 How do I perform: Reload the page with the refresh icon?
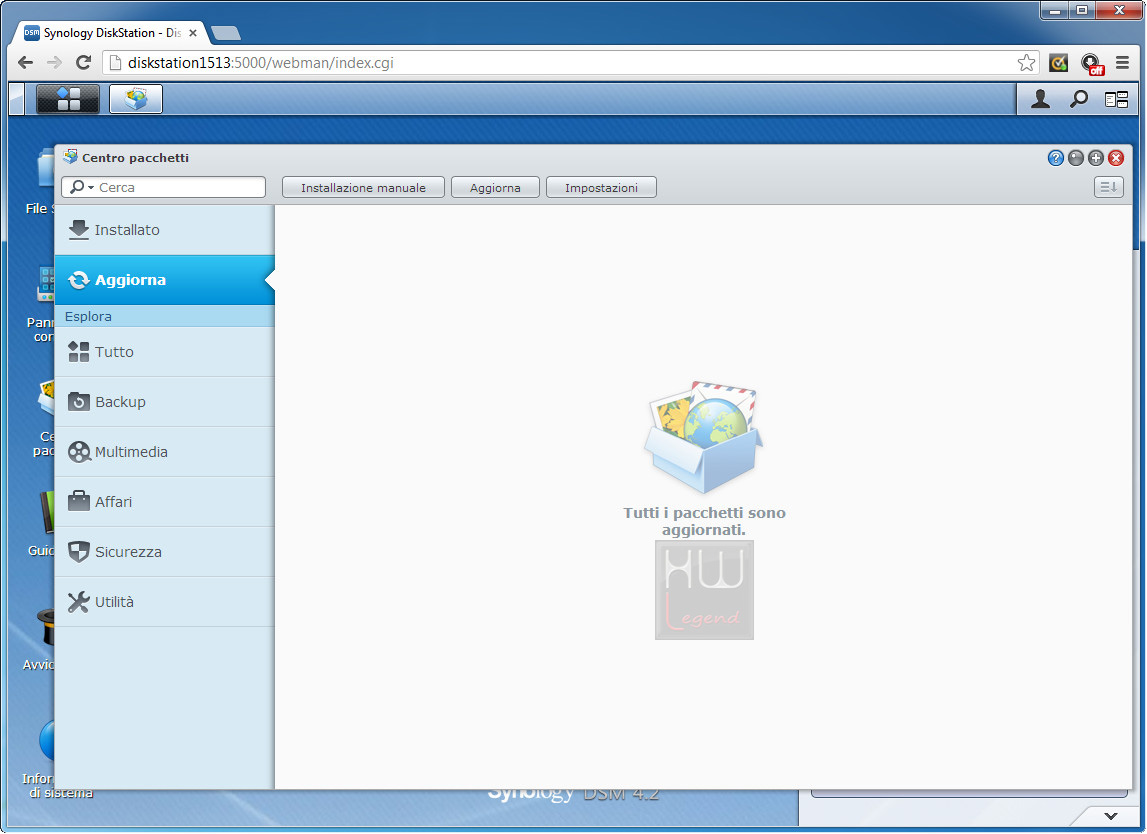click(x=83, y=62)
